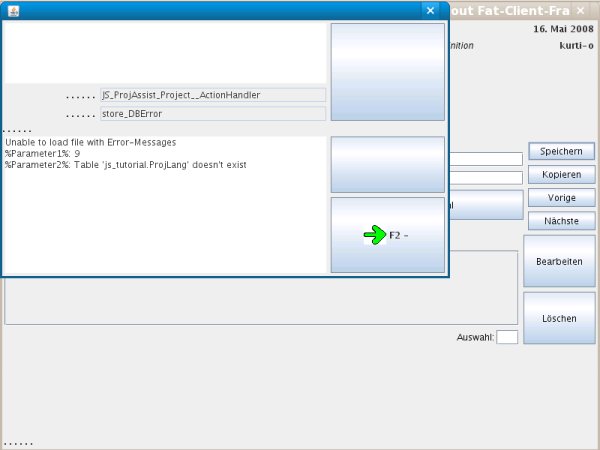The image size is (600, 450).
Task: Click the green arrow F2 button
Action: [x=387, y=235]
